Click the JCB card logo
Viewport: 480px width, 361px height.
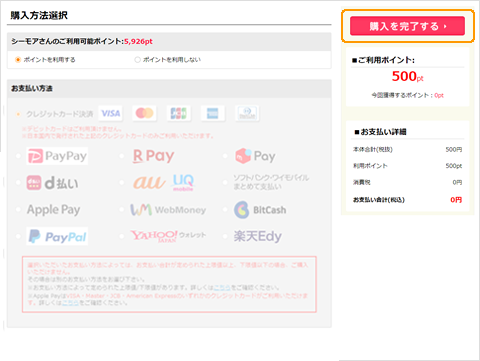click(179, 113)
